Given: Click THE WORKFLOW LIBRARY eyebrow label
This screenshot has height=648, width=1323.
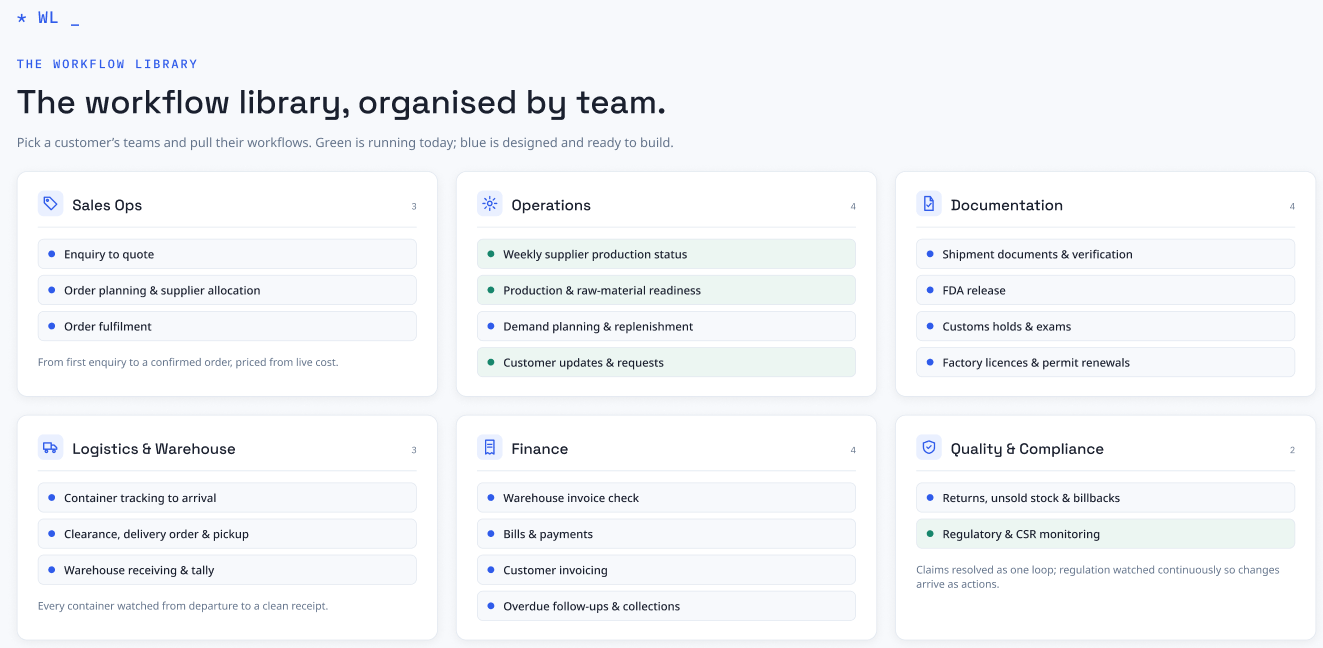Looking at the screenshot, I should pyautogui.click(x=107, y=64).
